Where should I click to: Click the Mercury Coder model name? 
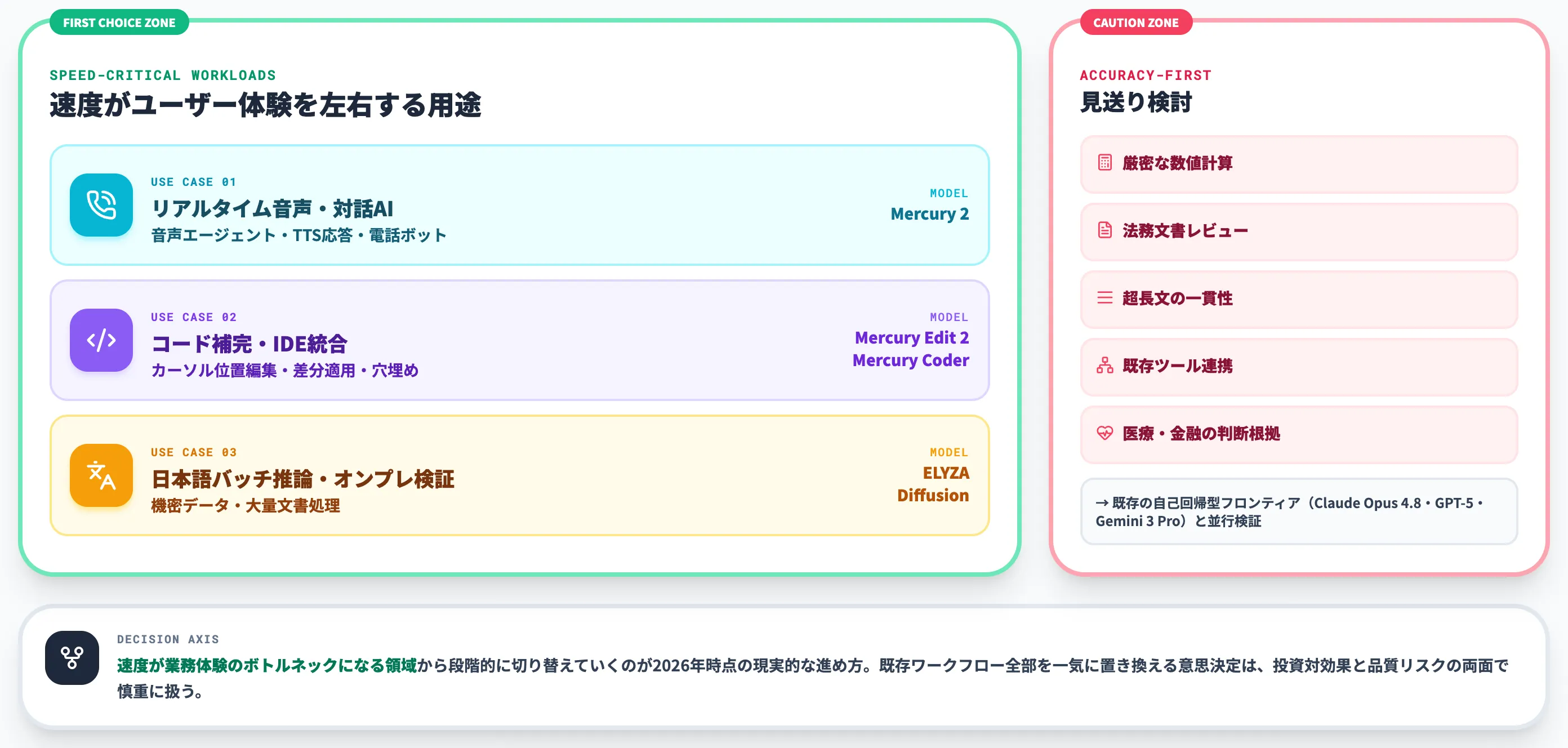(x=911, y=360)
